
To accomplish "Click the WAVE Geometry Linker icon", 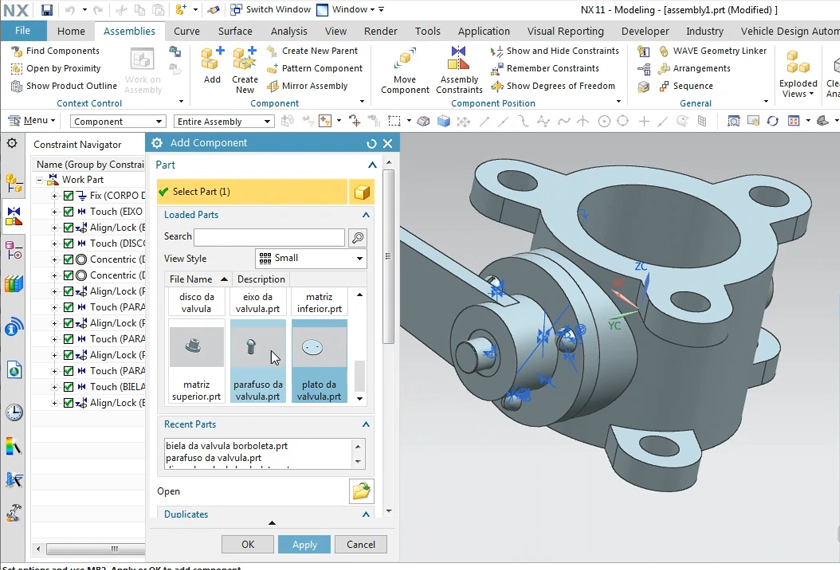I will click(x=663, y=51).
